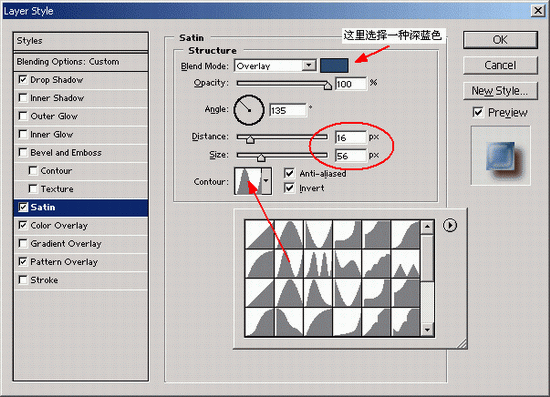Click the contour list scroll up arrow

tap(427, 227)
